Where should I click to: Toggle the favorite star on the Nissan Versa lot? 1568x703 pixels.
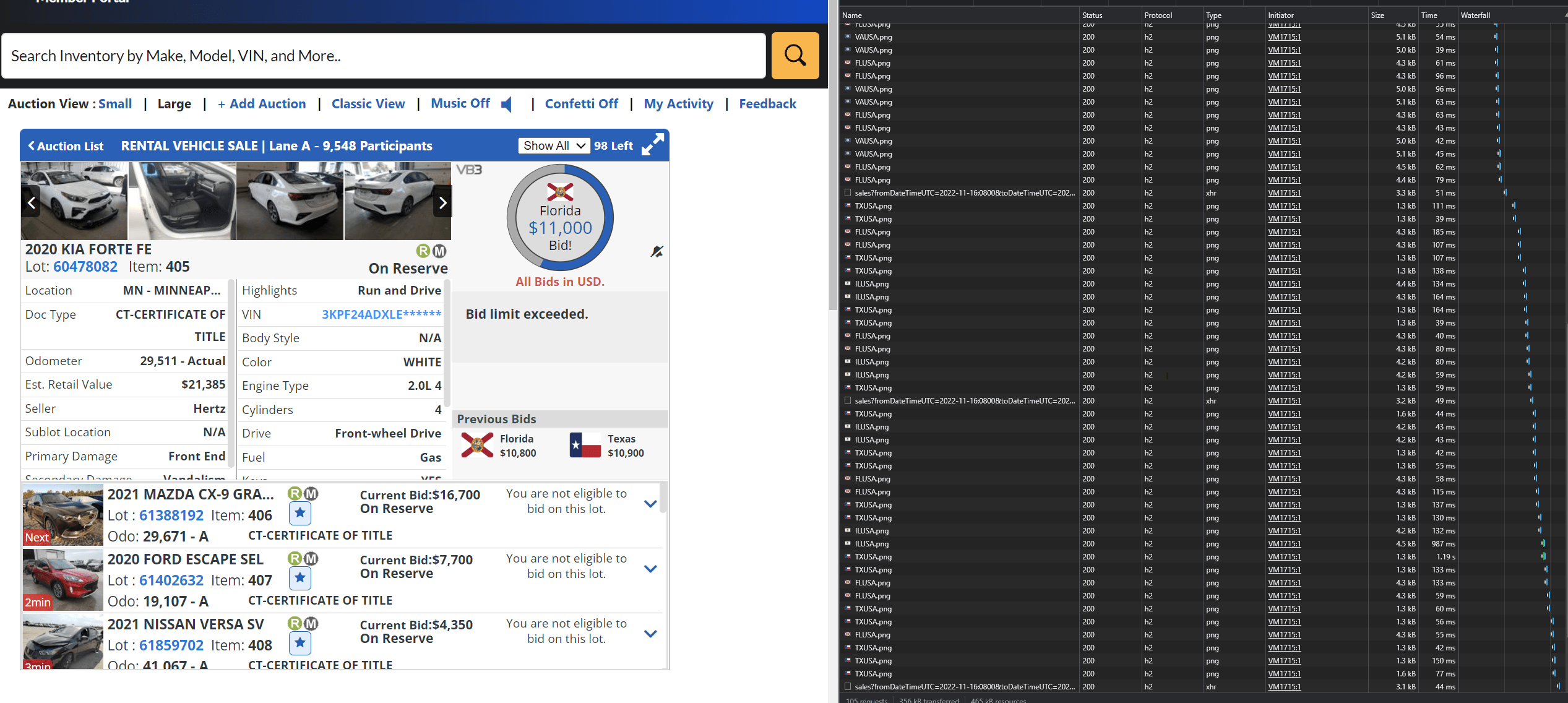(299, 644)
